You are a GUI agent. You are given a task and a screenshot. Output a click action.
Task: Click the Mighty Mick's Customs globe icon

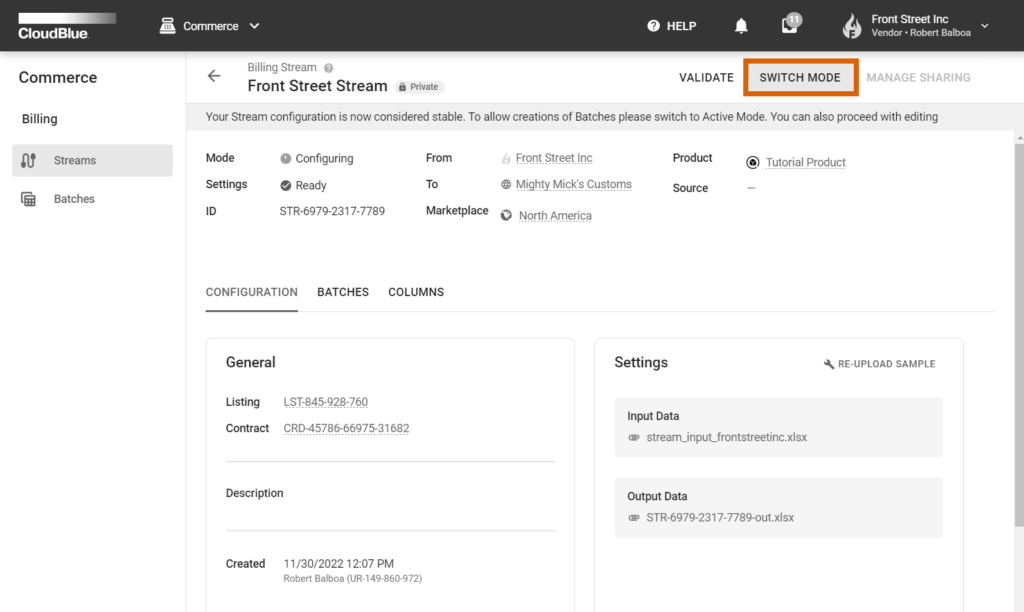(x=505, y=185)
